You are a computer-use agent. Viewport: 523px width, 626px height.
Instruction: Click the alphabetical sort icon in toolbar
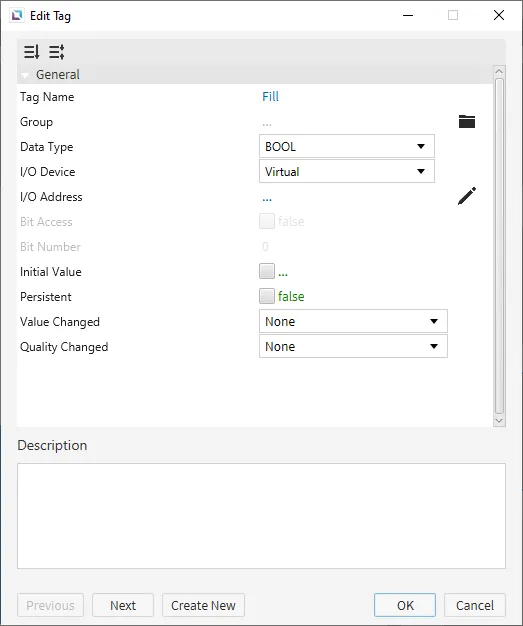tap(32, 52)
